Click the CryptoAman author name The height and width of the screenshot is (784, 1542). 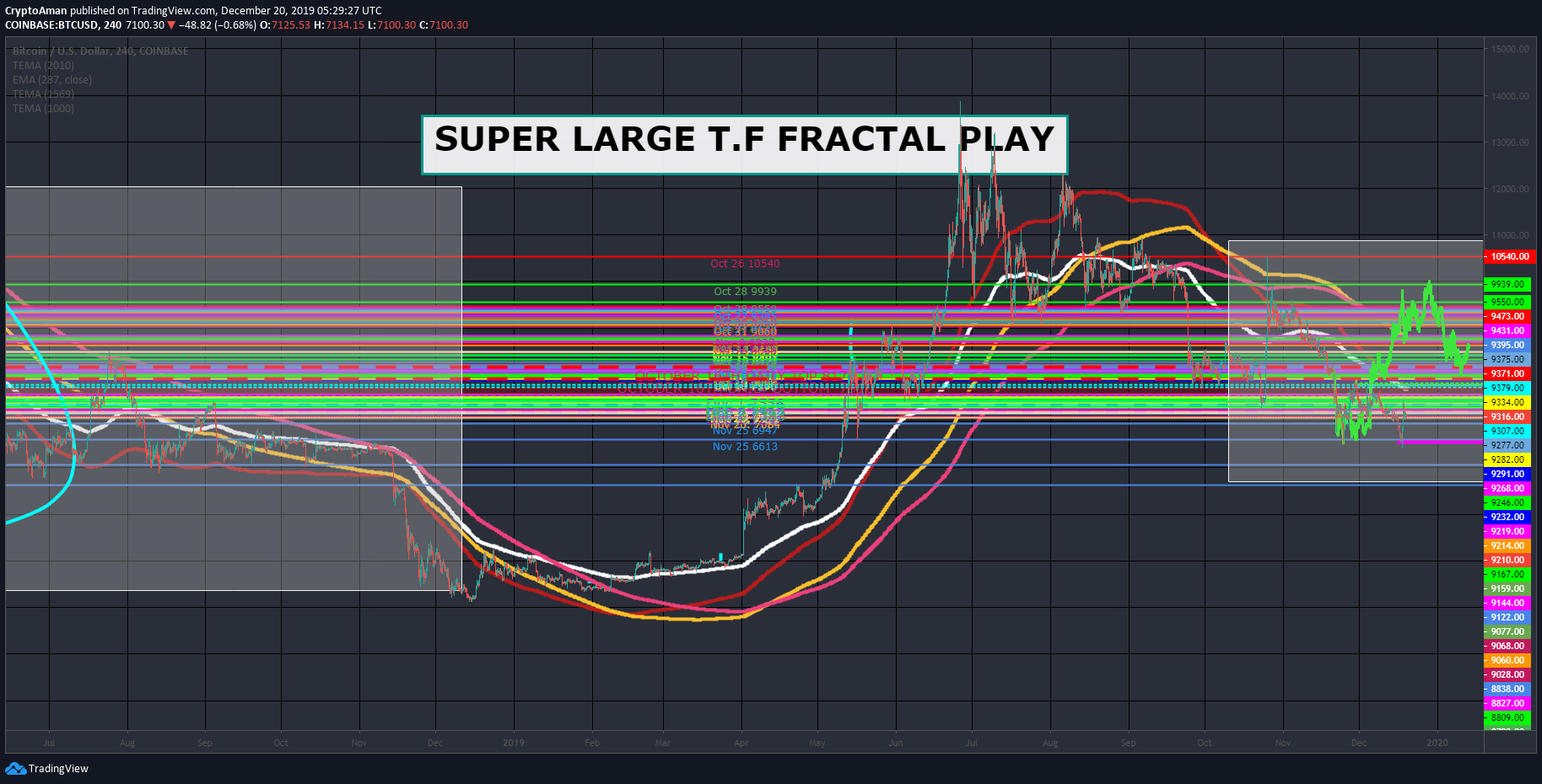point(35,11)
